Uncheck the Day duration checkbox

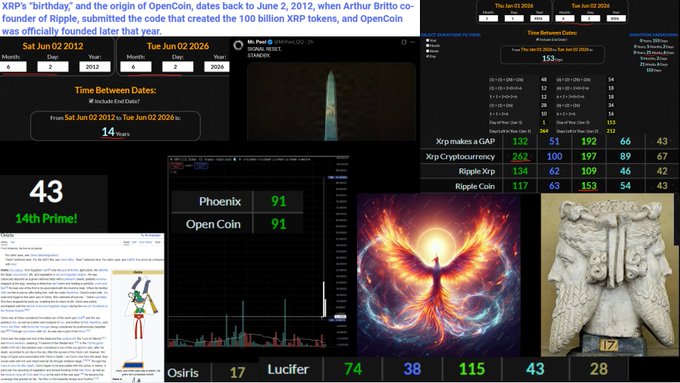(428, 56)
